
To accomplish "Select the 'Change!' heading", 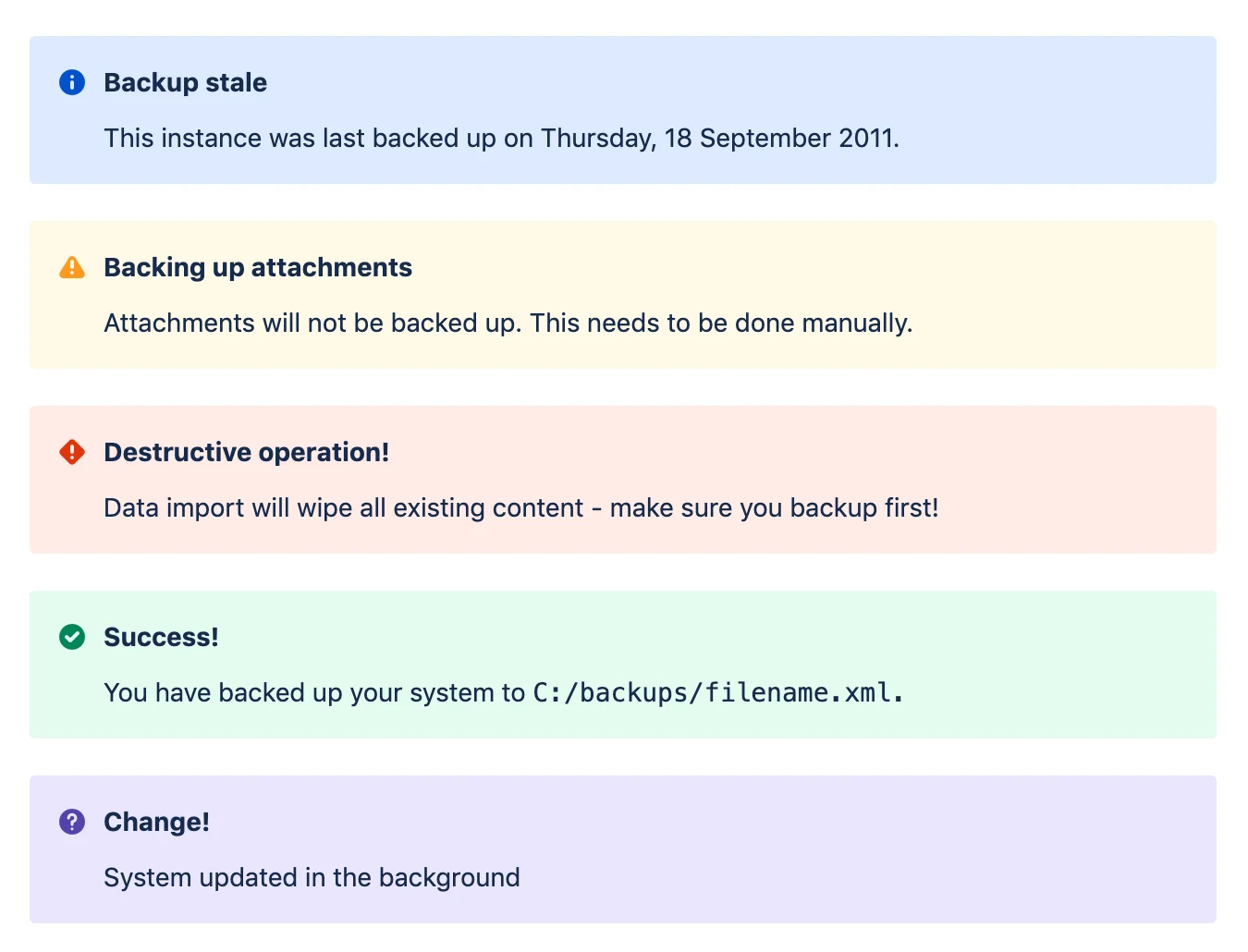I will pyautogui.click(x=156, y=823).
